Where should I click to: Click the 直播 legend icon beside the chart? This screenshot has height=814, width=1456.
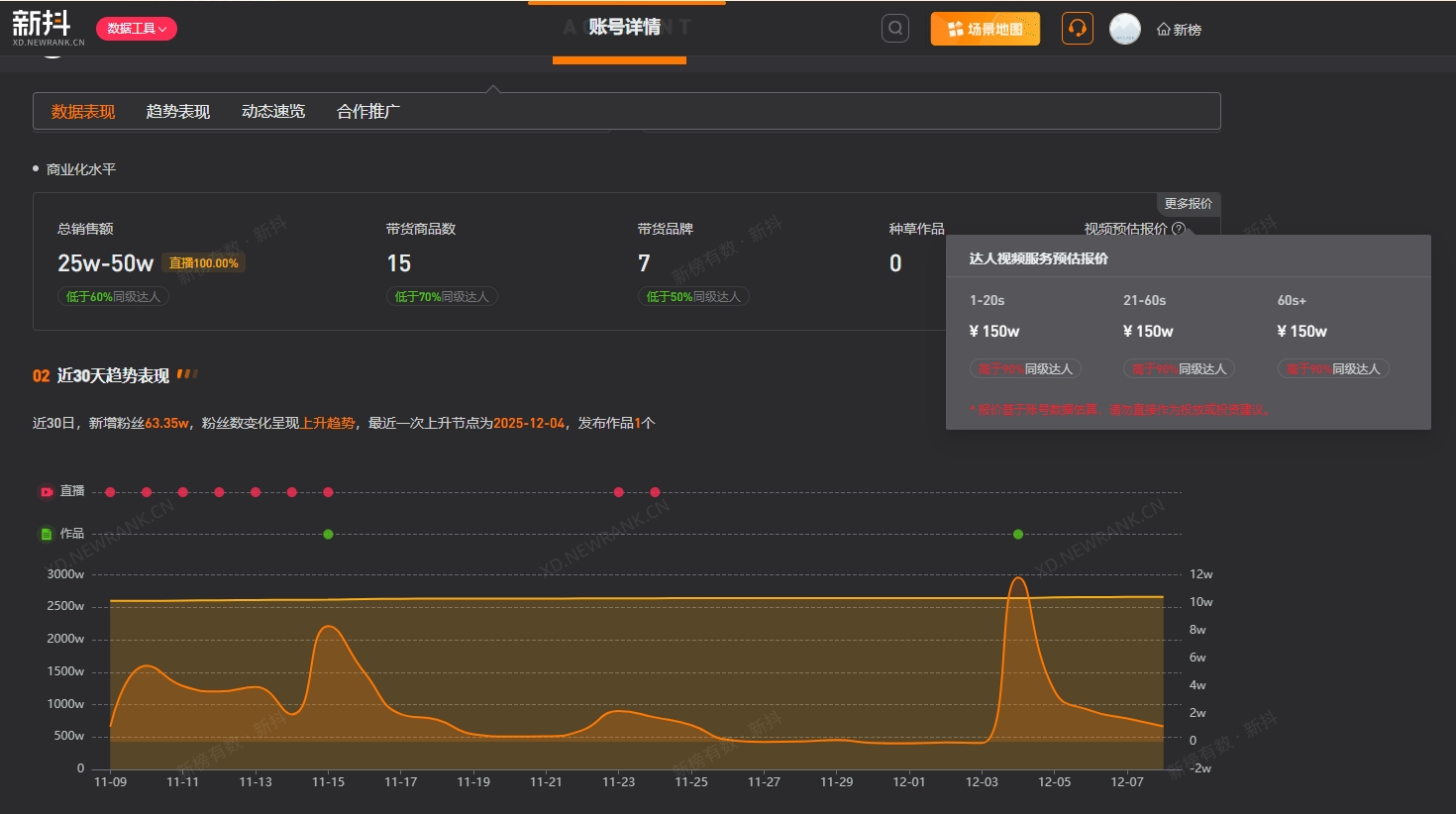[x=46, y=491]
